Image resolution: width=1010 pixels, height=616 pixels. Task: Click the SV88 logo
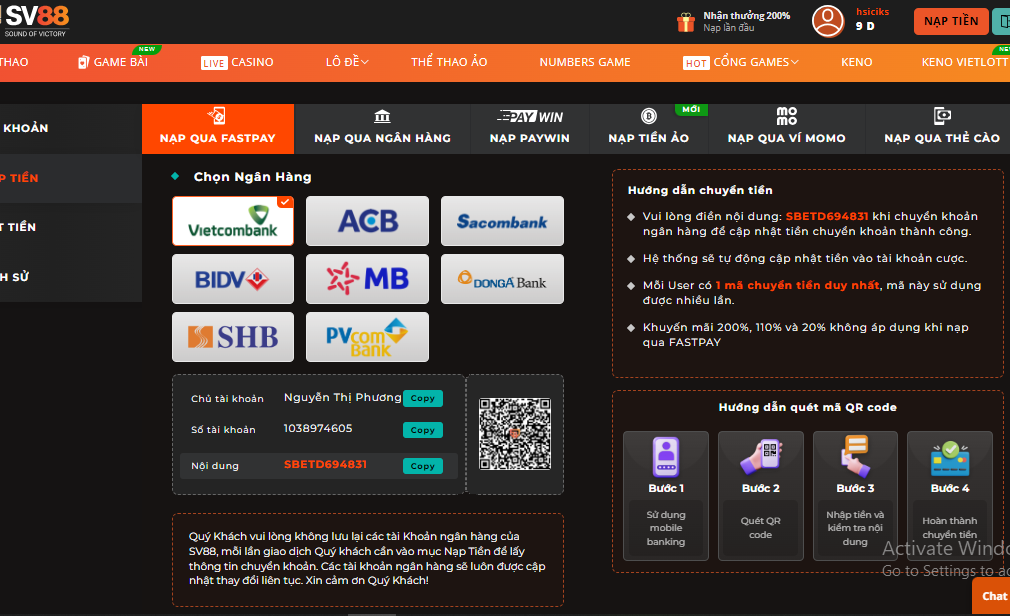[35, 21]
